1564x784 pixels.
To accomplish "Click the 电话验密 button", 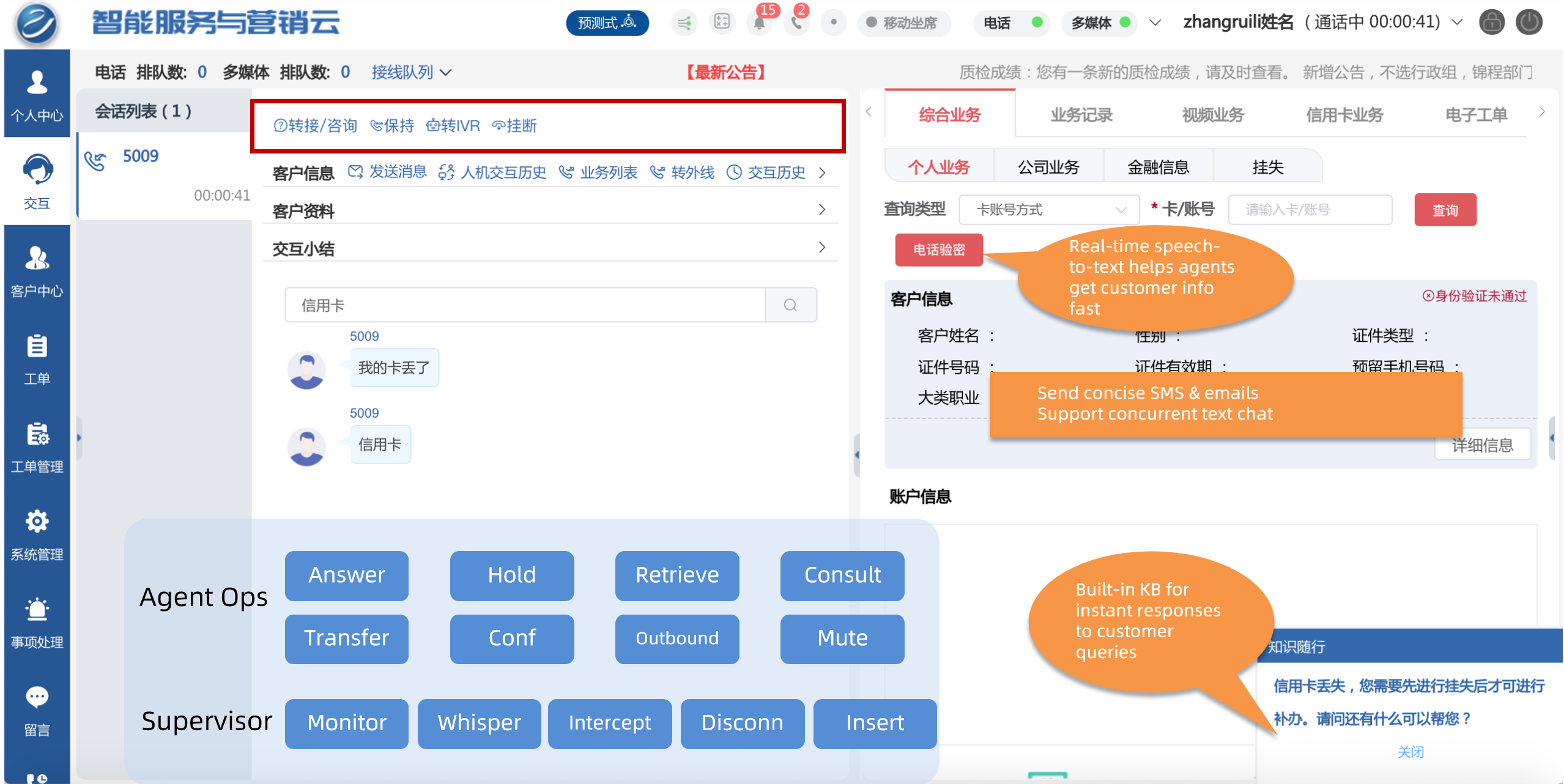I will tap(939, 250).
